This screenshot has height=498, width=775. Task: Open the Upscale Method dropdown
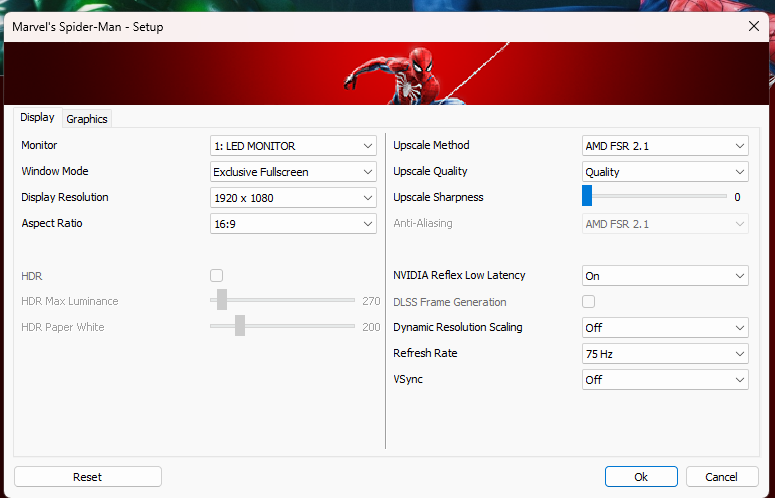click(665, 146)
